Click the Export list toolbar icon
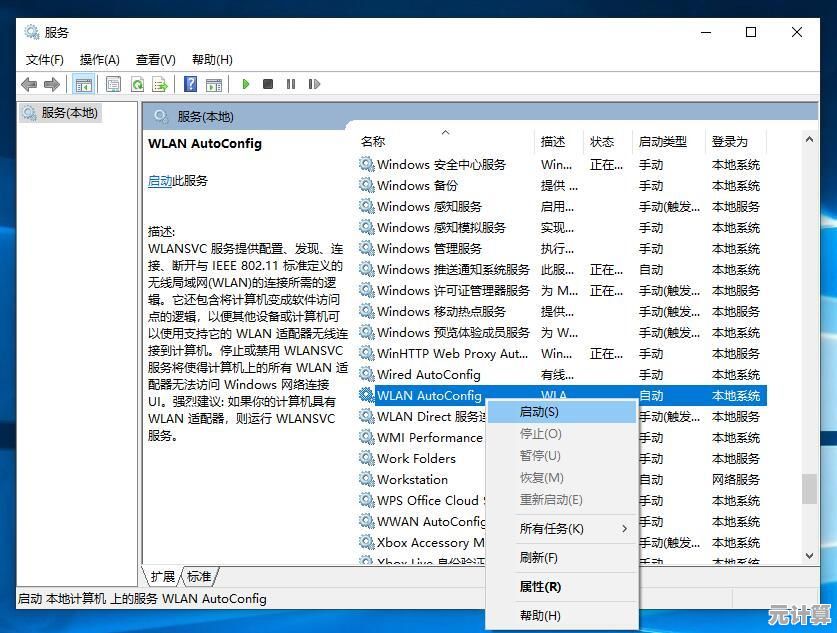The height and width of the screenshot is (633, 837). (160, 84)
